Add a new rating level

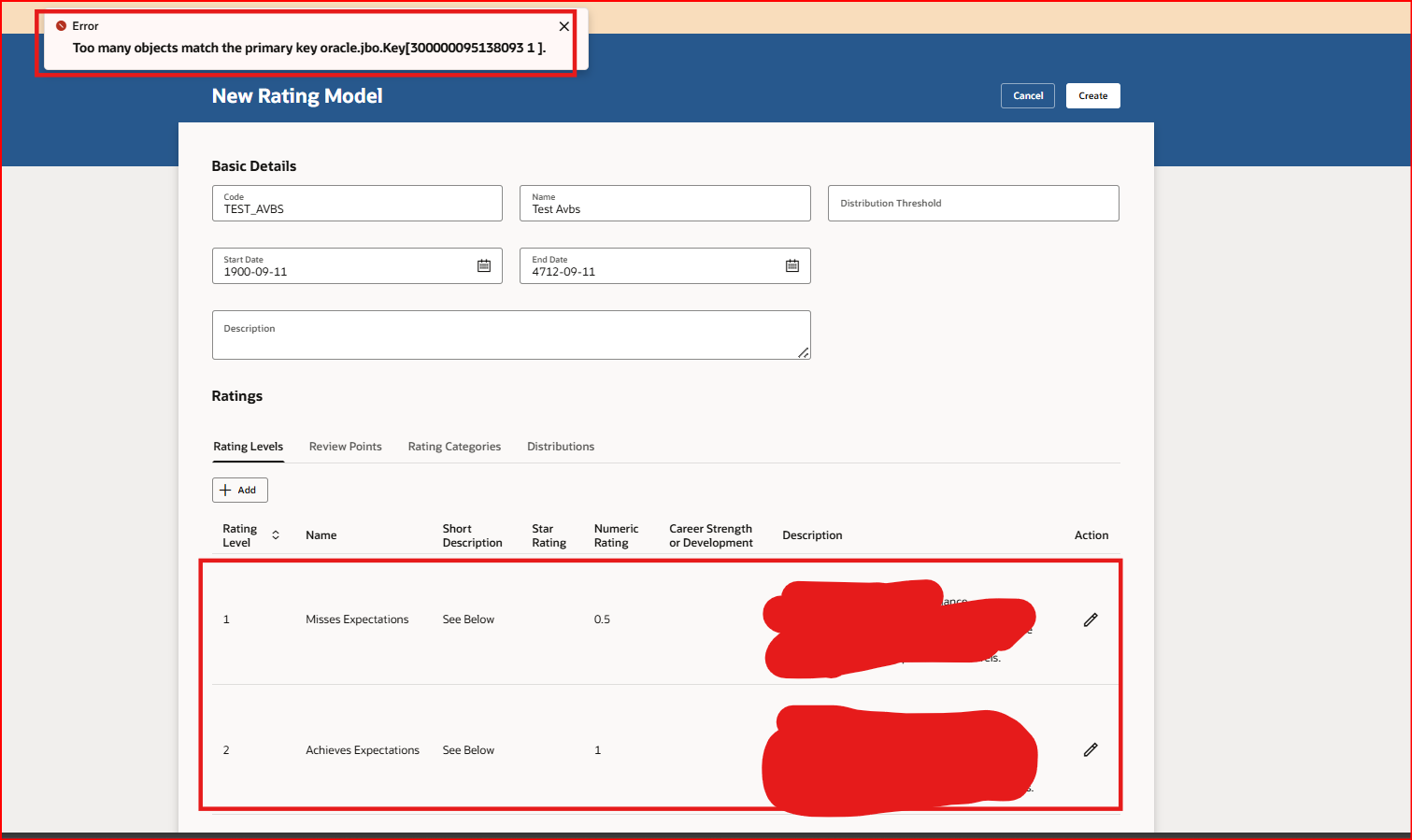pos(239,489)
